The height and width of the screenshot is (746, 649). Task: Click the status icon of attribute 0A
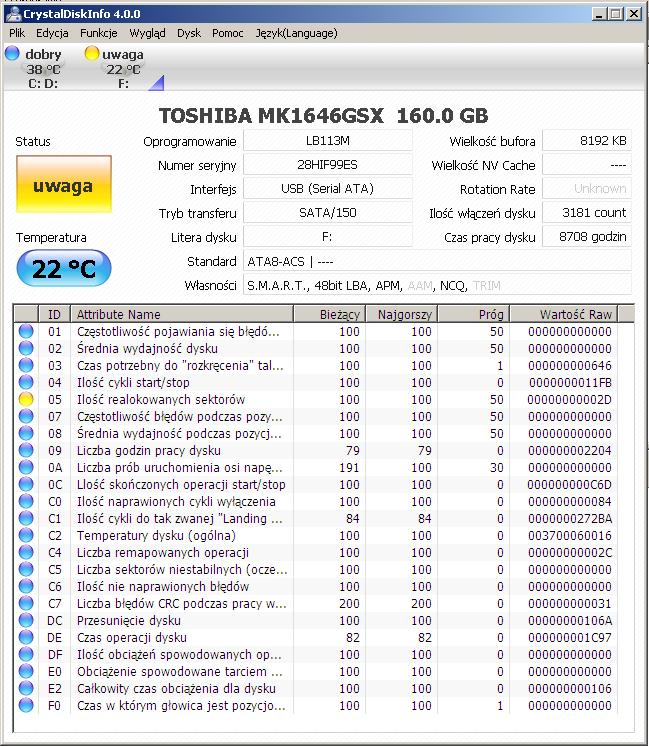pyautogui.click(x=26, y=467)
